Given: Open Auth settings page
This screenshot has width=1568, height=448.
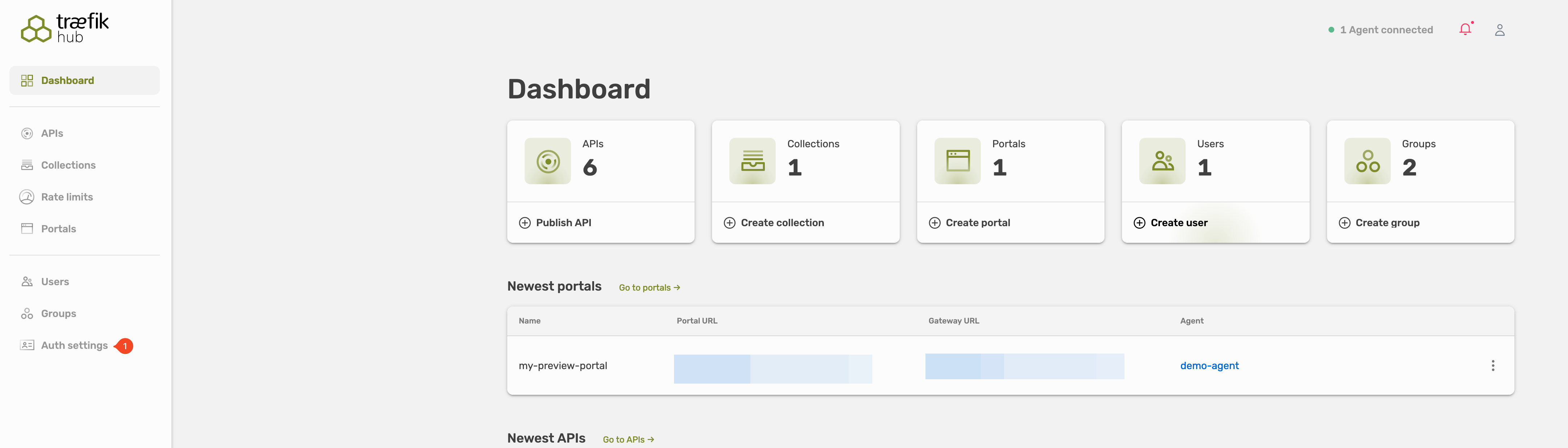Looking at the screenshot, I should click(x=74, y=345).
